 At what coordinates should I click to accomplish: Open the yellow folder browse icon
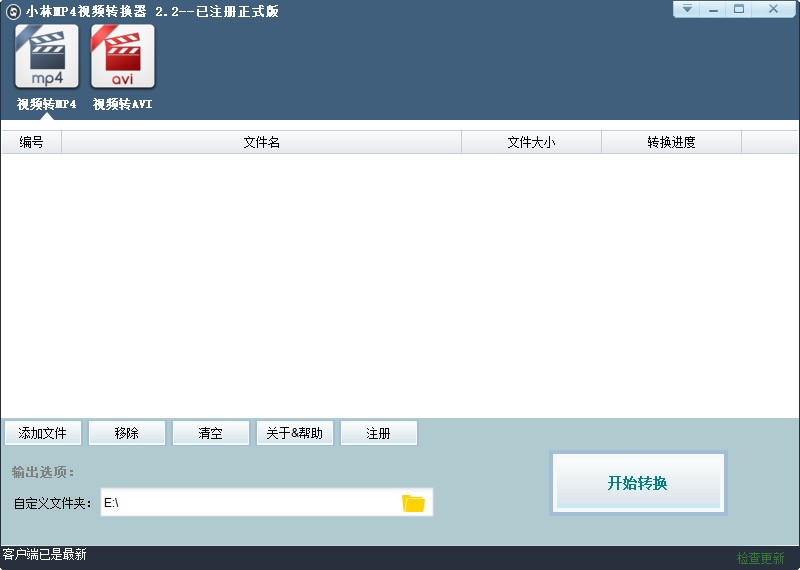[x=413, y=503]
